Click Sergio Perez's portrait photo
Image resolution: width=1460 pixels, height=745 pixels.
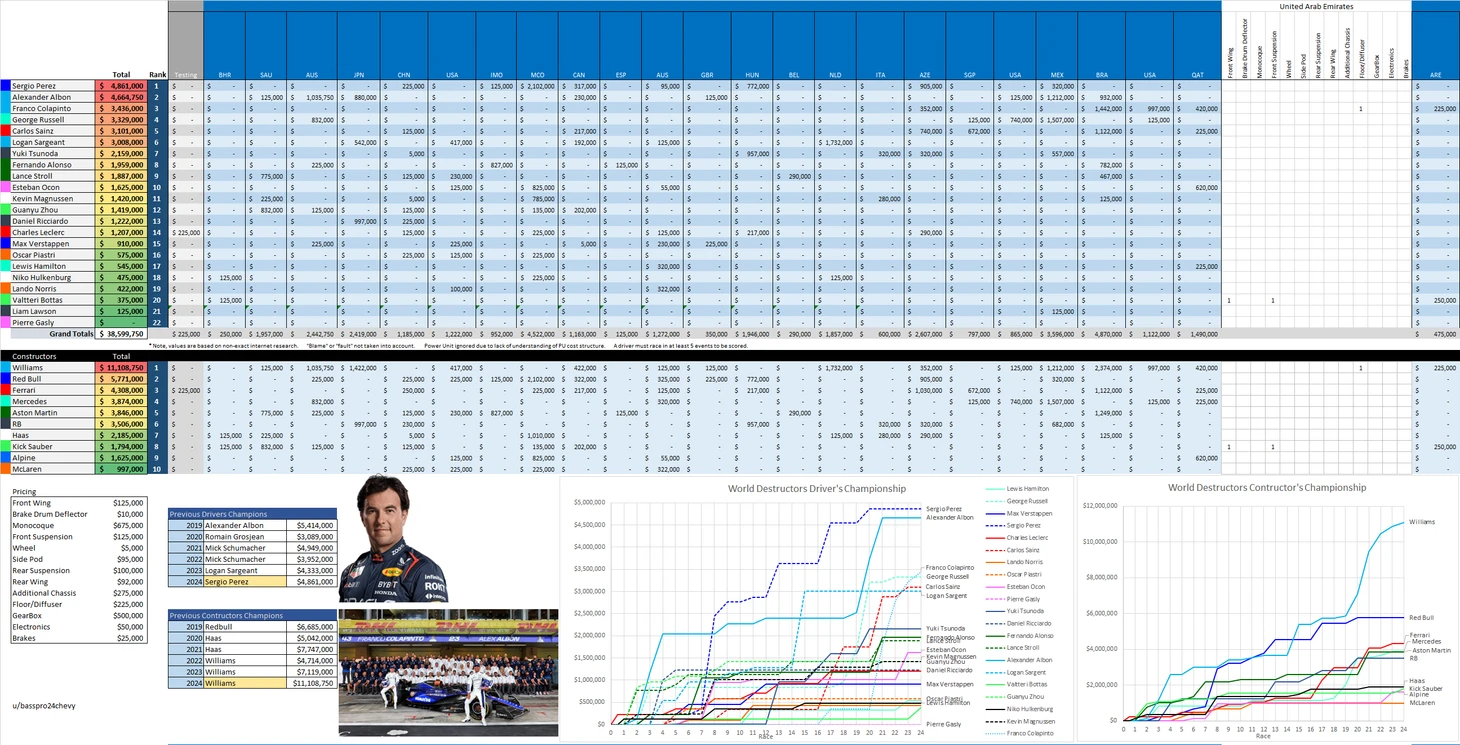click(393, 538)
